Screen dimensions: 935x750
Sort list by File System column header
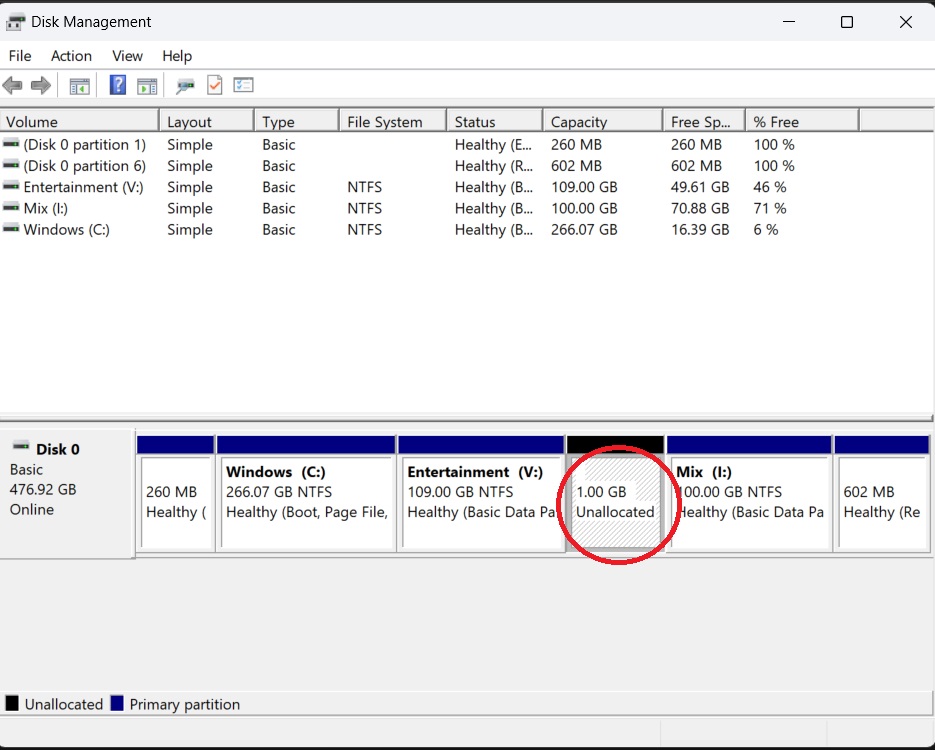[391, 122]
